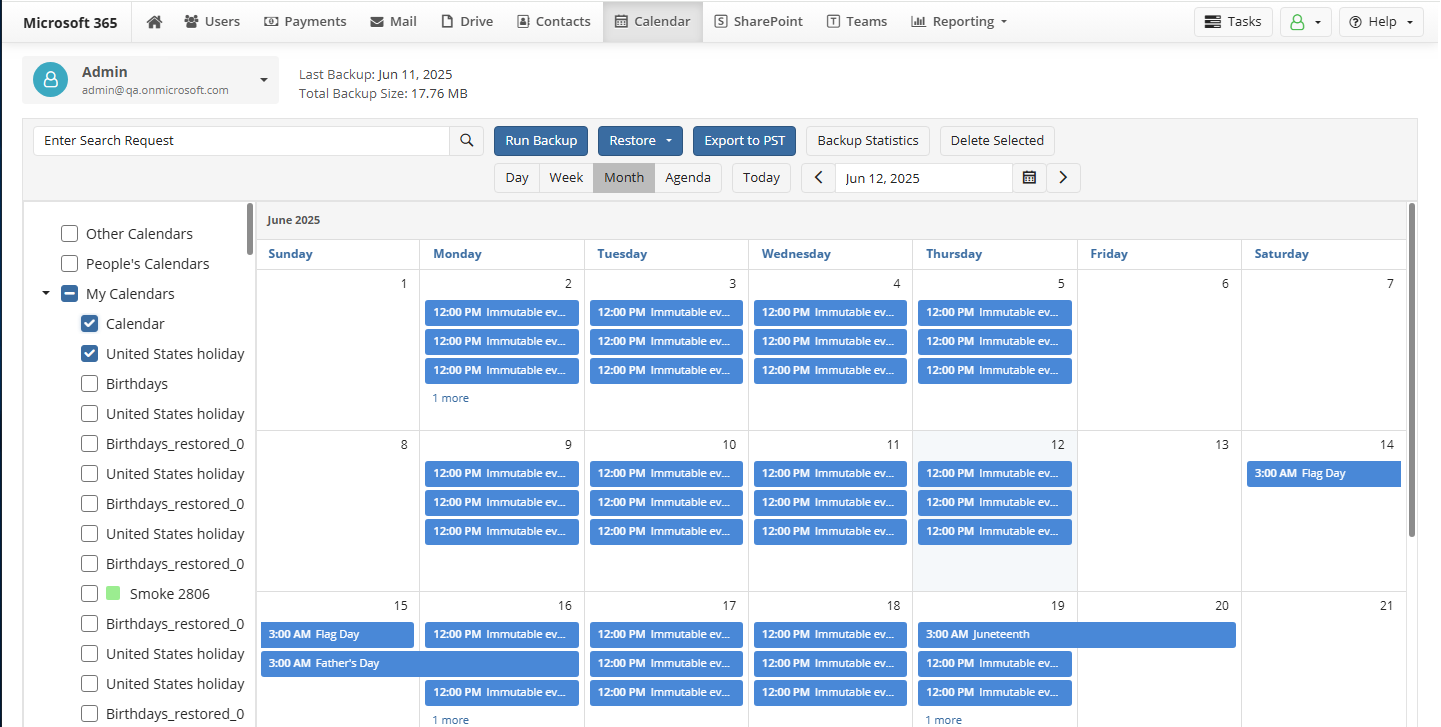Click the Microsoft 365 brand label
Viewport: 1441px width, 727px height.
(70, 22)
